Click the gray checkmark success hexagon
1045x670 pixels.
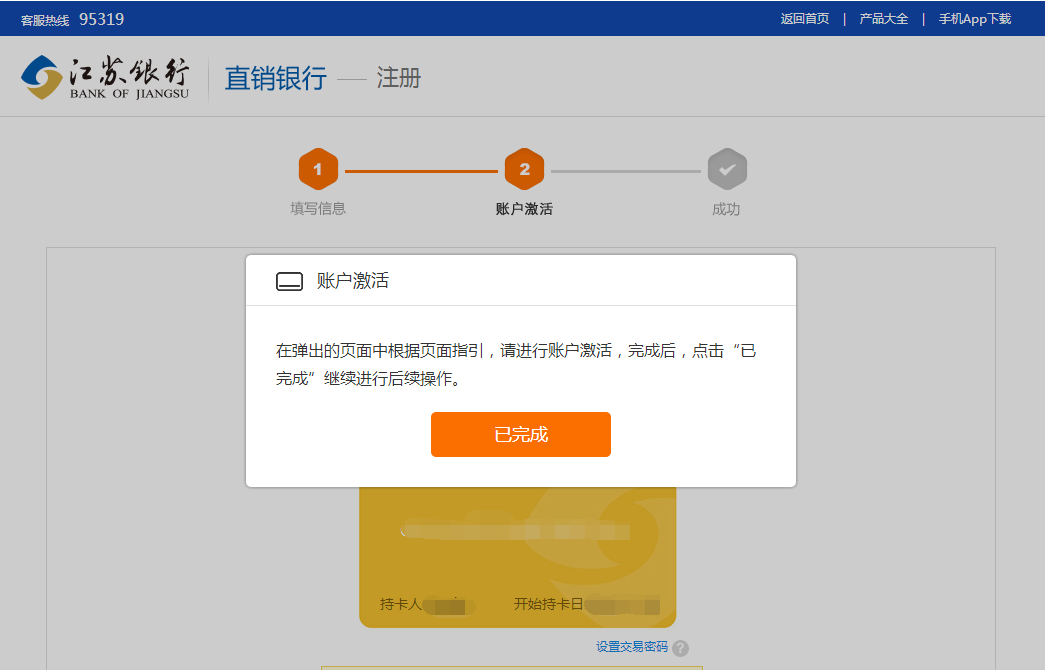click(x=727, y=169)
